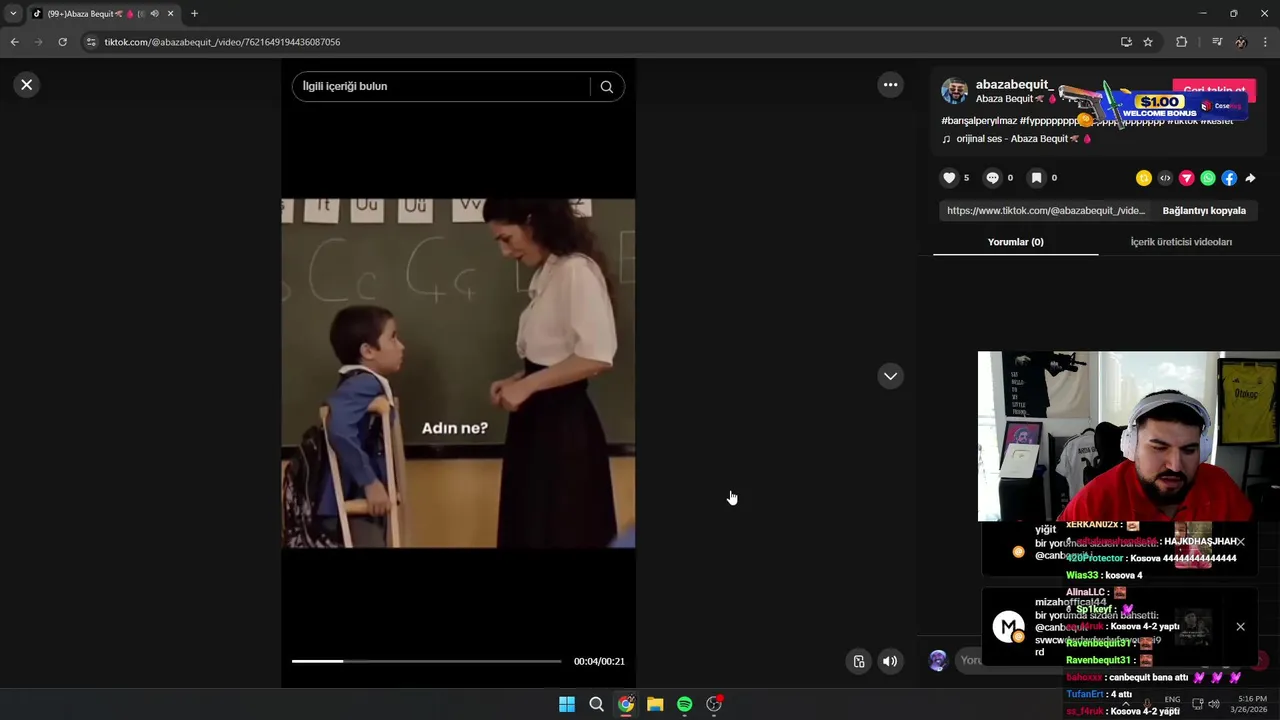Toggle auto-scroll icon beside volume button

[x=858, y=661]
